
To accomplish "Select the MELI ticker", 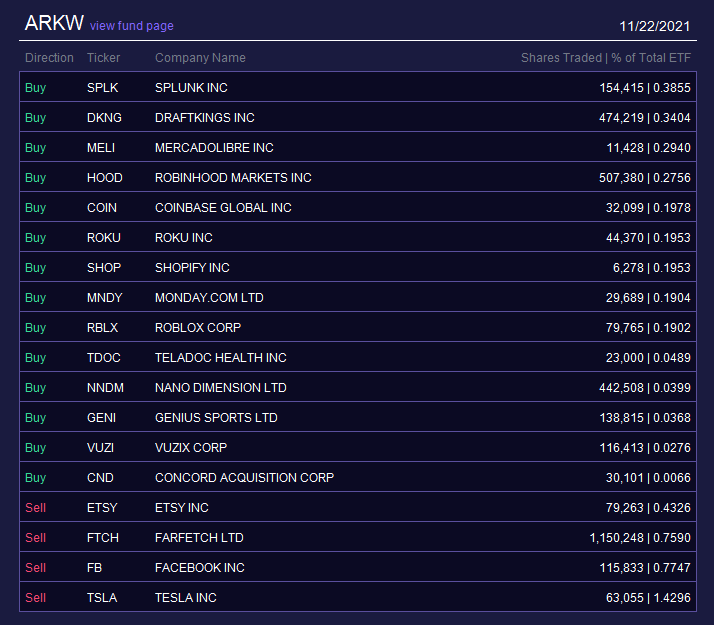I will click(x=101, y=147).
